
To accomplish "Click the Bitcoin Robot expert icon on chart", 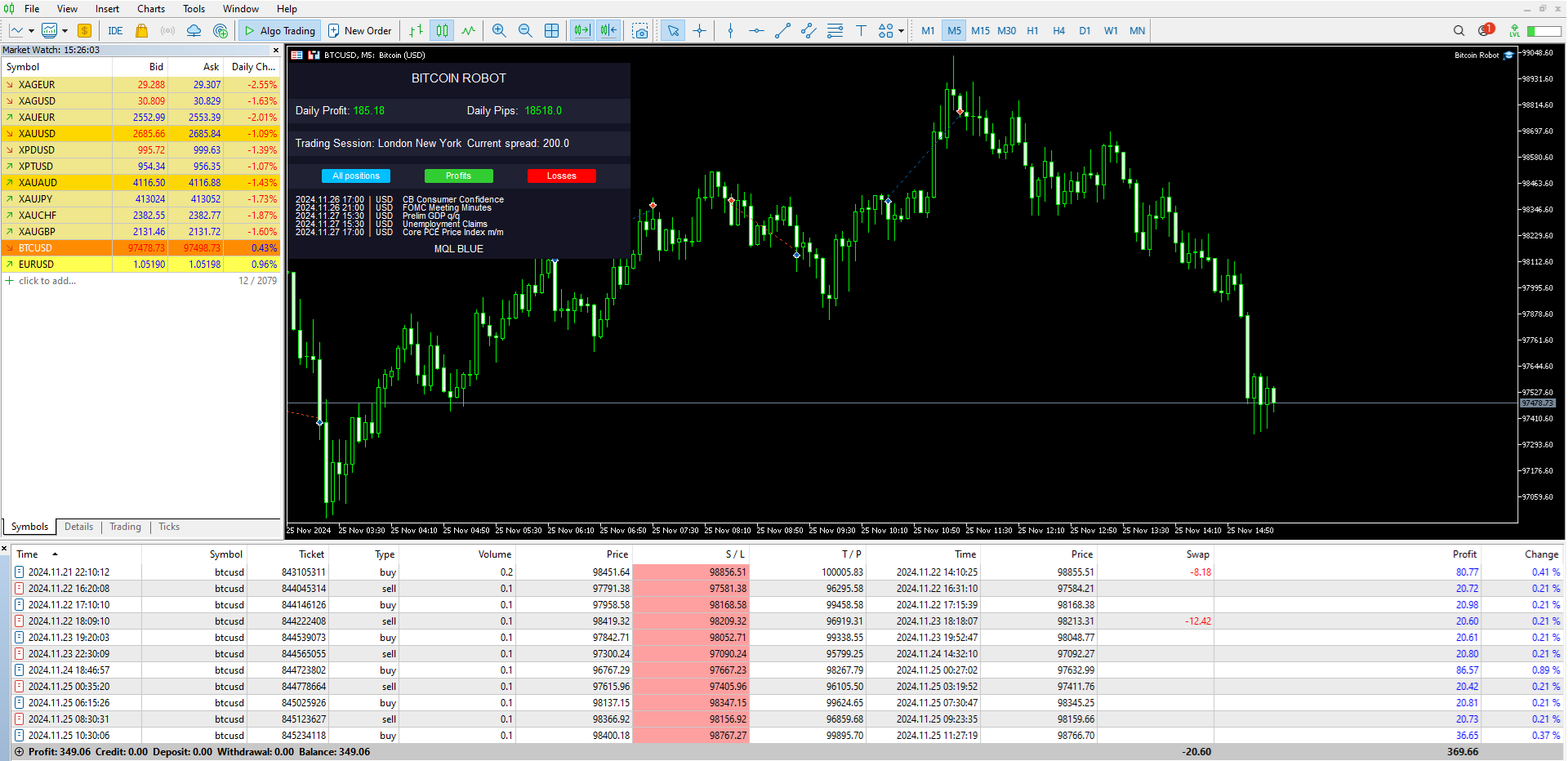I will click(1508, 56).
